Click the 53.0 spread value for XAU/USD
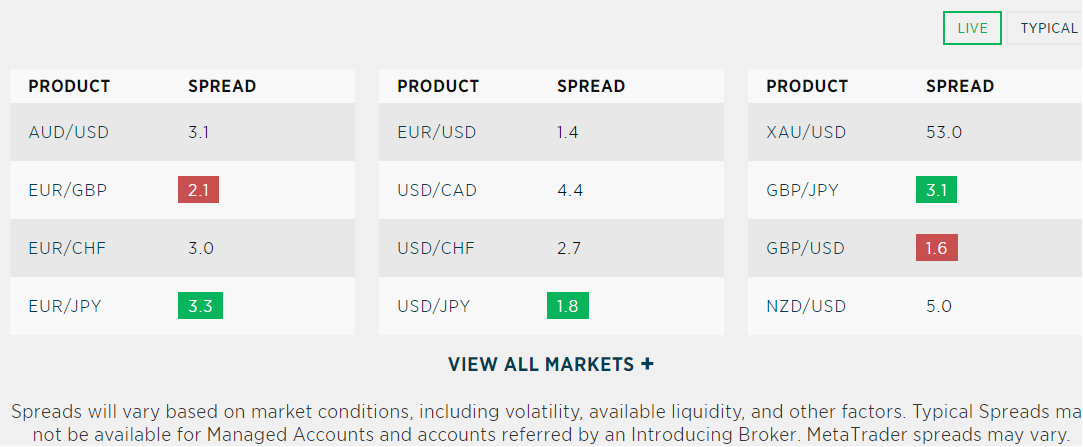This screenshot has height=447, width=1083. click(944, 132)
